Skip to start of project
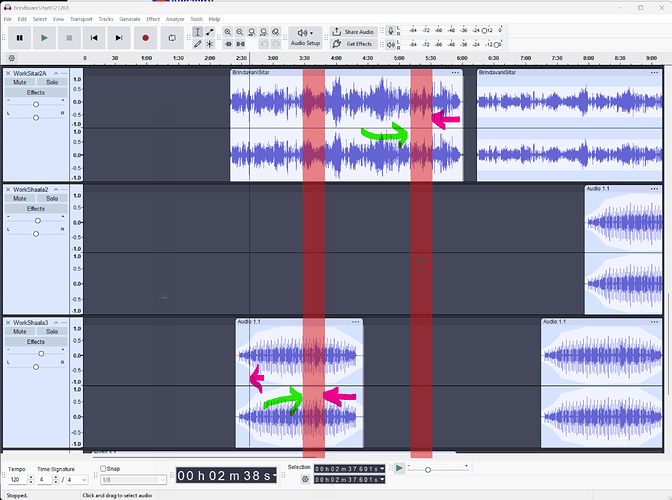The image size is (672, 500). (x=94, y=38)
